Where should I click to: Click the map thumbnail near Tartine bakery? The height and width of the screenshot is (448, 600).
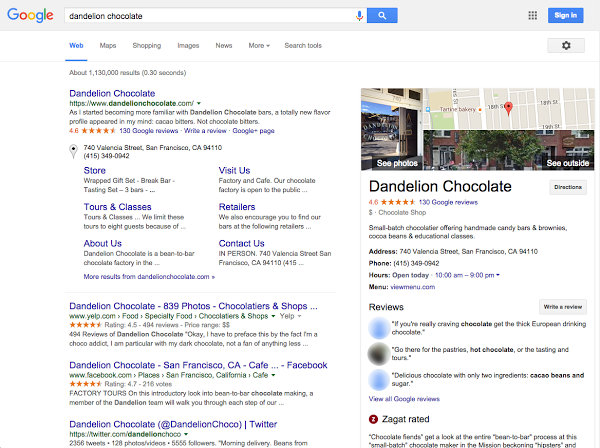[x=509, y=109]
